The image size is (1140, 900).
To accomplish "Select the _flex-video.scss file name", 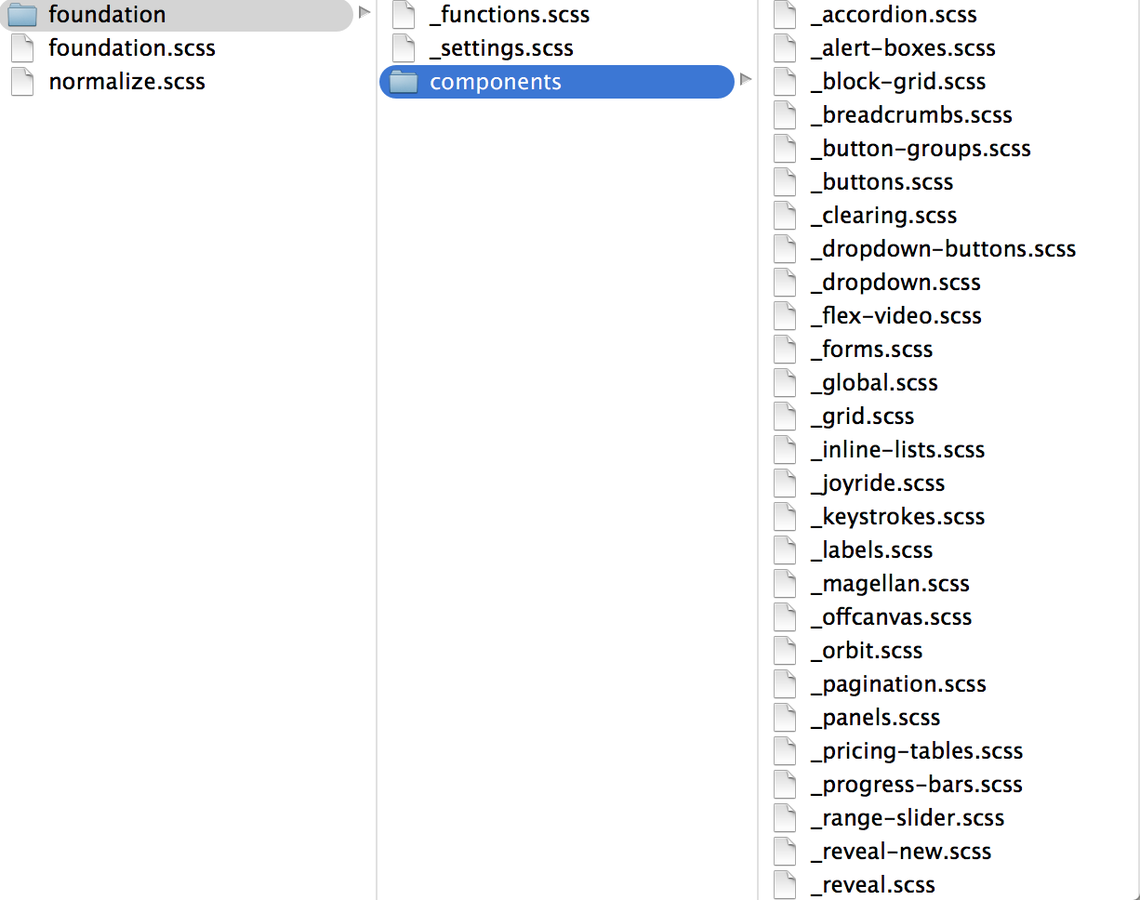I will point(896,316).
